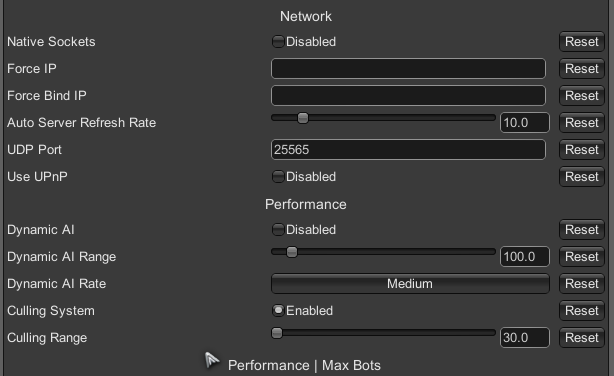Screen dimensions: 614x376
Task: Open the Dynamic AI Rate Medium selector
Action: 410,284
